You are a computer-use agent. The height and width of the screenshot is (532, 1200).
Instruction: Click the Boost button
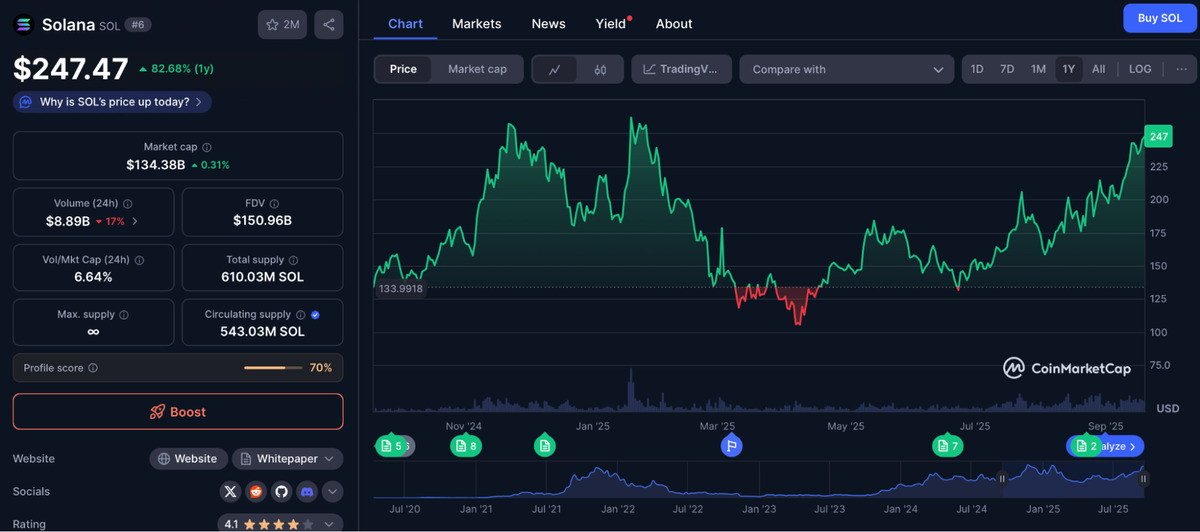pyautogui.click(x=178, y=412)
